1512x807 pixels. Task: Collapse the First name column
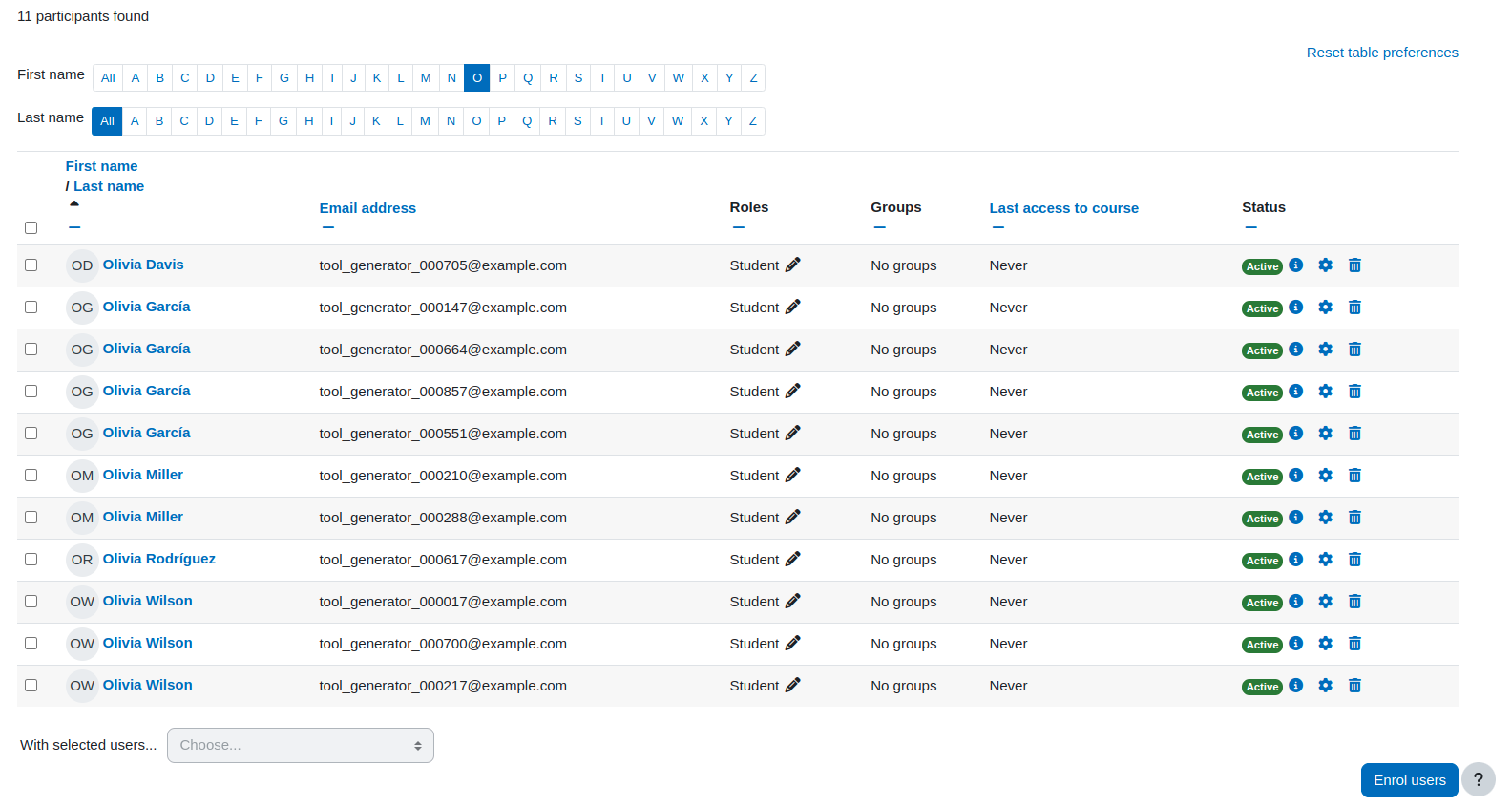74,227
